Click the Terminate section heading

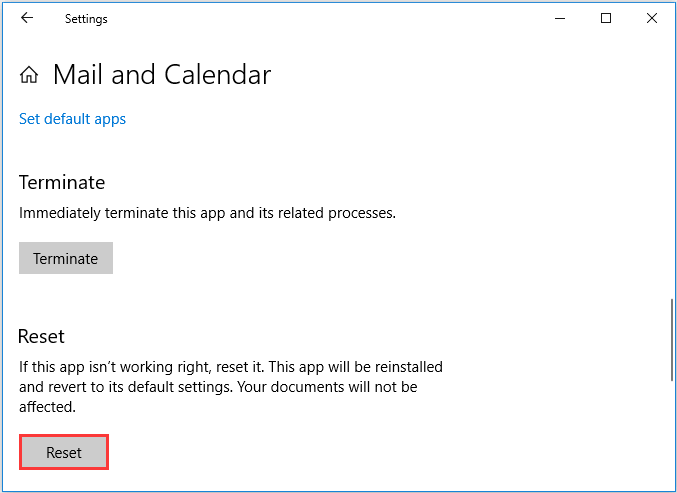62,182
